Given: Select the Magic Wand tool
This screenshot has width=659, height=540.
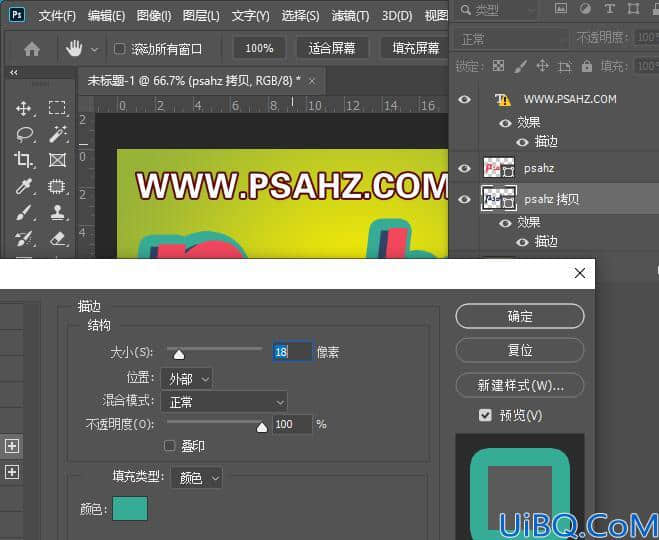Looking at the screenshot, I should click(x=58, y=134).
